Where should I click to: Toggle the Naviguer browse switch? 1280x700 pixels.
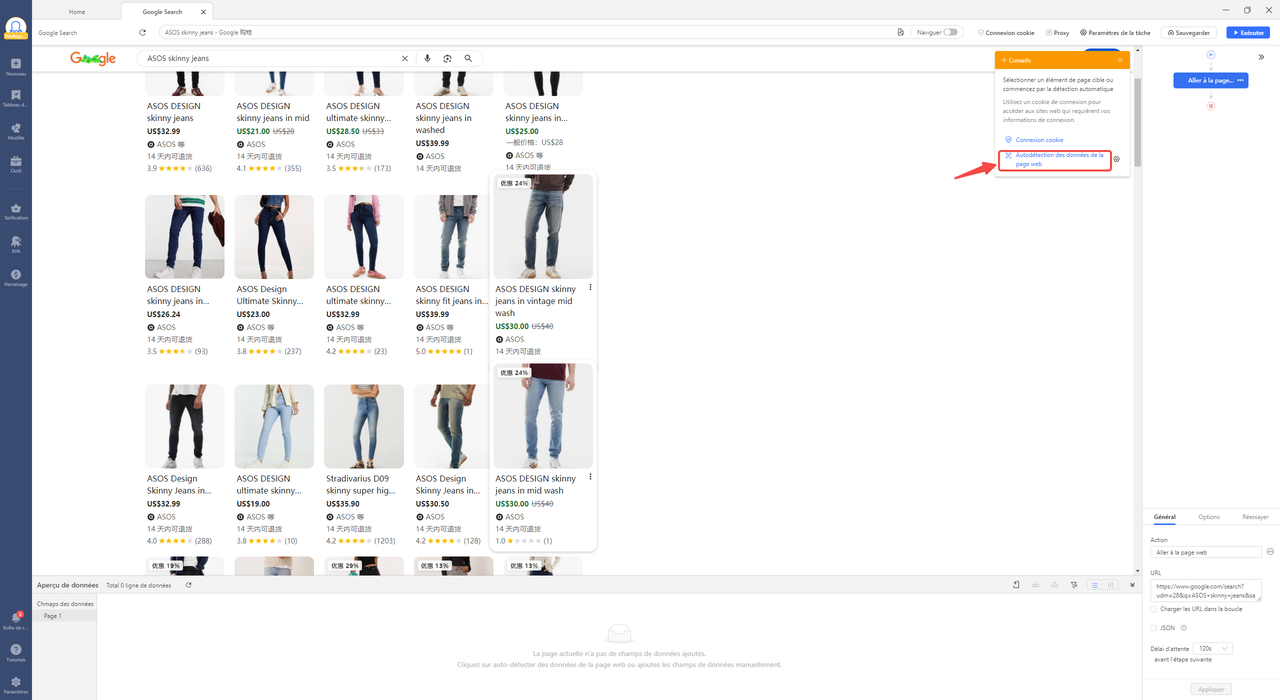(950, 32)
